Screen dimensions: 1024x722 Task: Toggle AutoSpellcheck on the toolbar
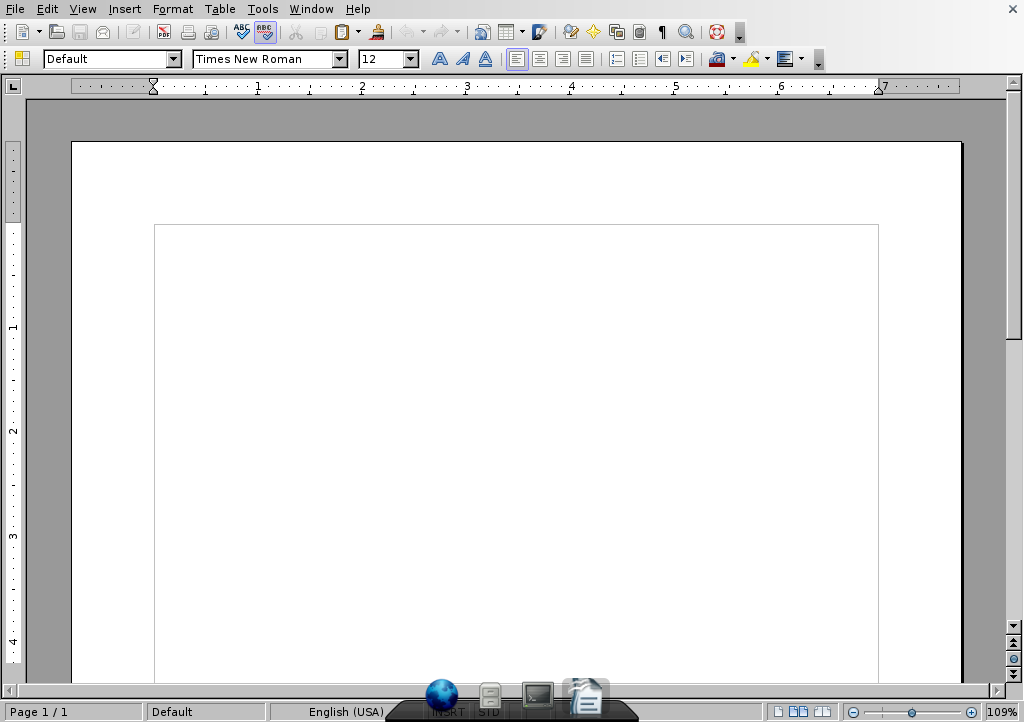click(265, 32)
